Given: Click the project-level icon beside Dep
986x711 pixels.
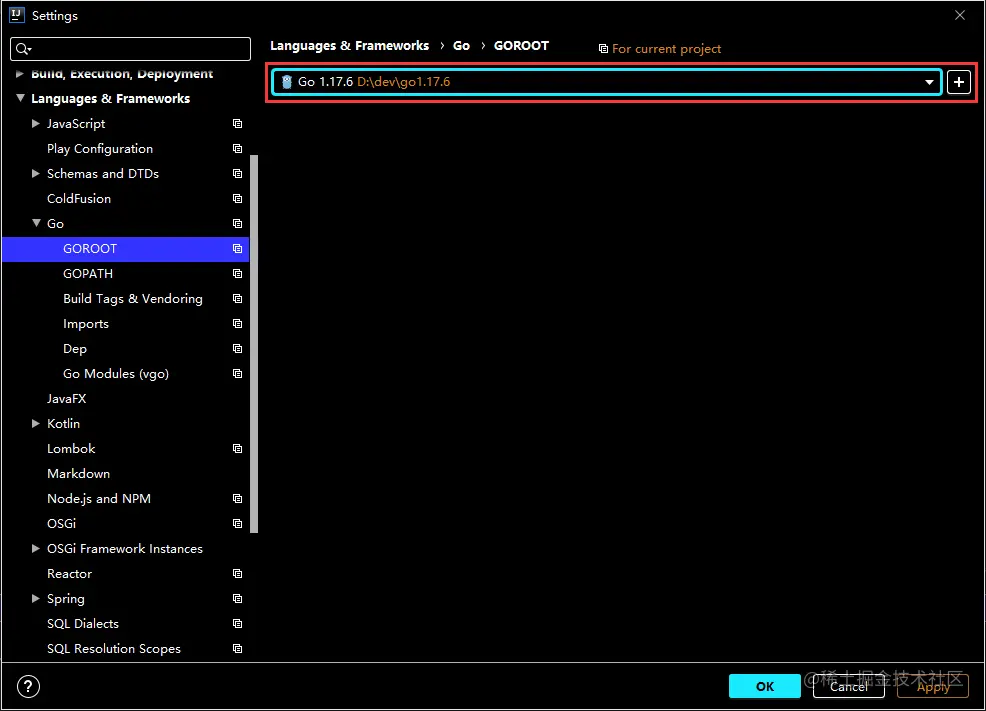Looking at the screenshot, I should pos(237,349).
